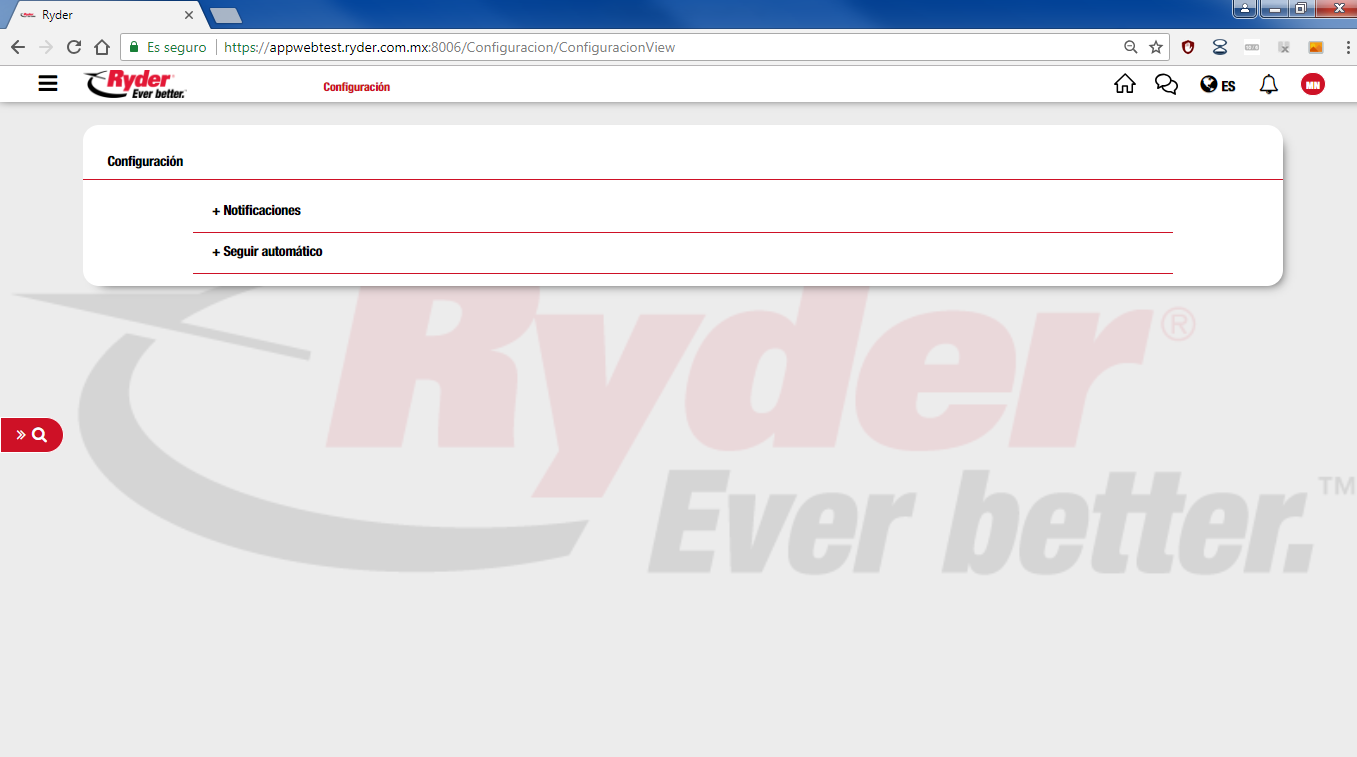Viewport: 1357px width, 757px height.
Task: Expand the Seguir automático section
Action: [268, 252]
